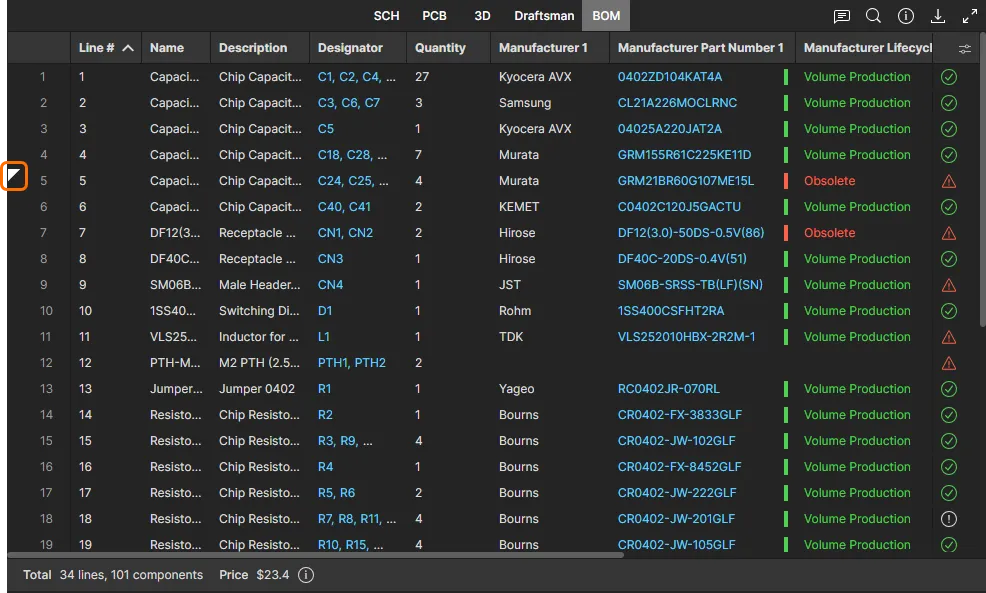Click the exclamation circle status on line 18
This screenshot has height=593, width=986.
point(949,519)
